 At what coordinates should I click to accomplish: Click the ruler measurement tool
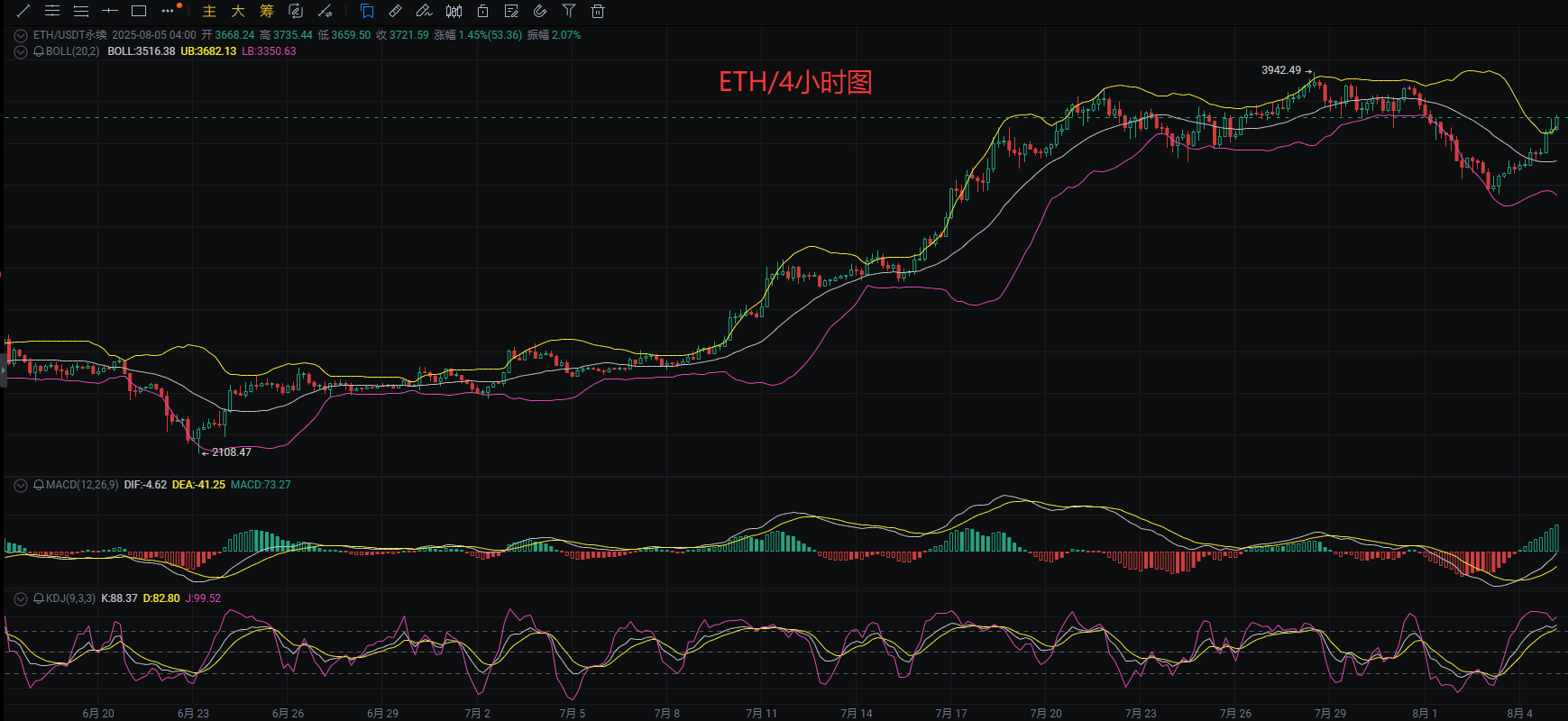tap(395, 11)
